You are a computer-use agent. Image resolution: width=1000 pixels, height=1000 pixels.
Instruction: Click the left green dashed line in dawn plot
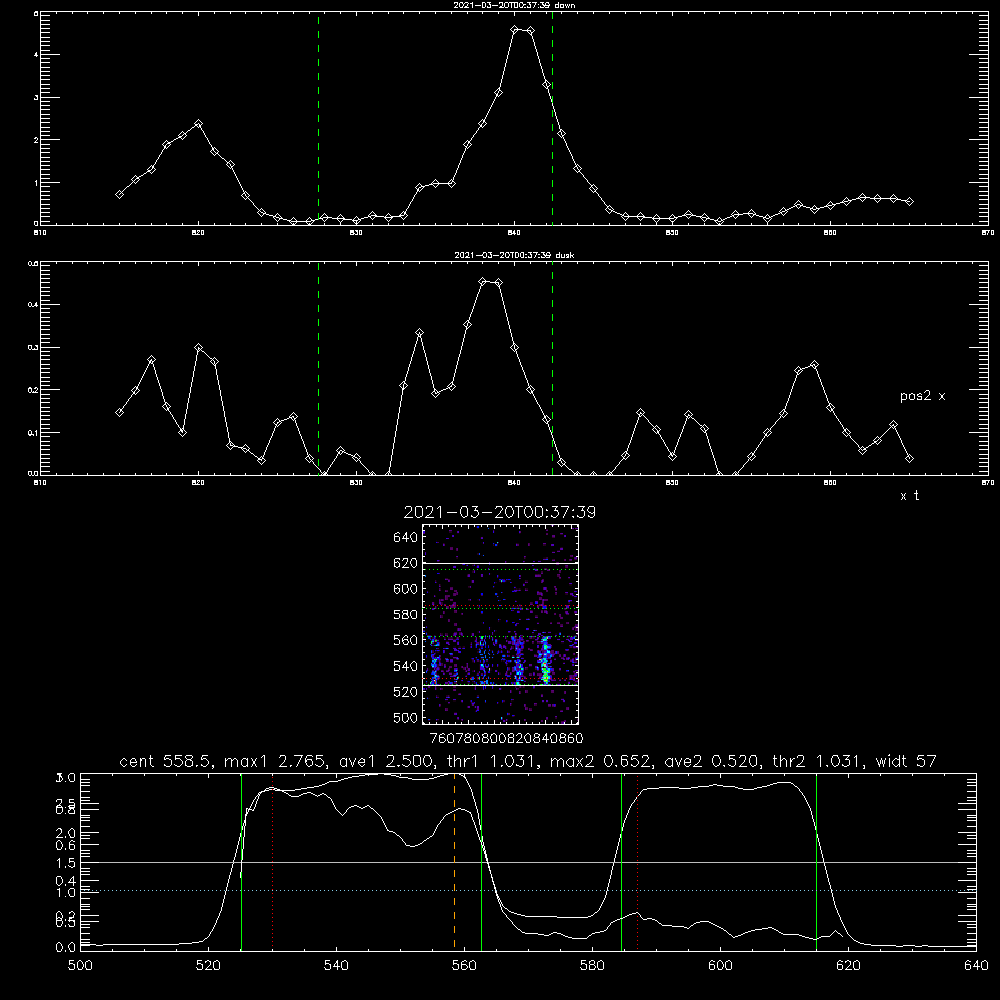318,118
